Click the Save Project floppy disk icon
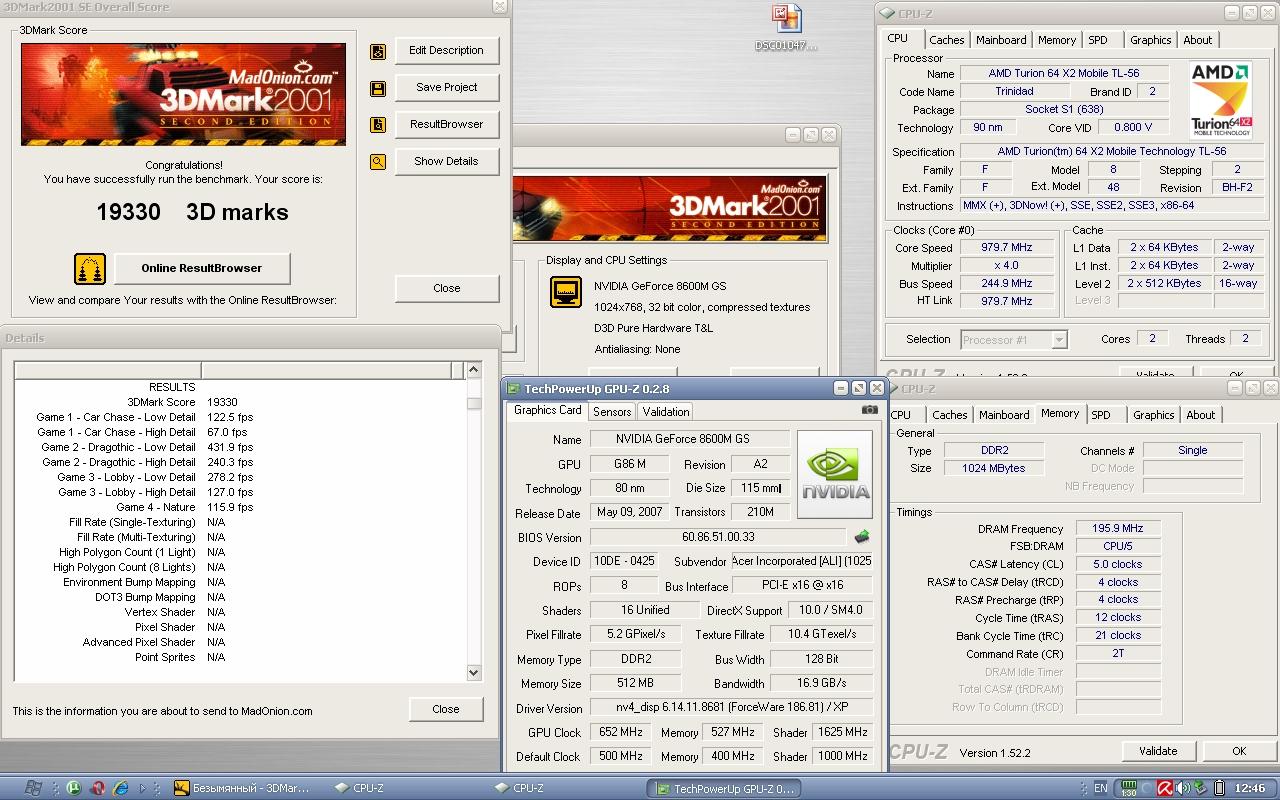The height and width of the screenshot is (800, 1280). point(378,88)
